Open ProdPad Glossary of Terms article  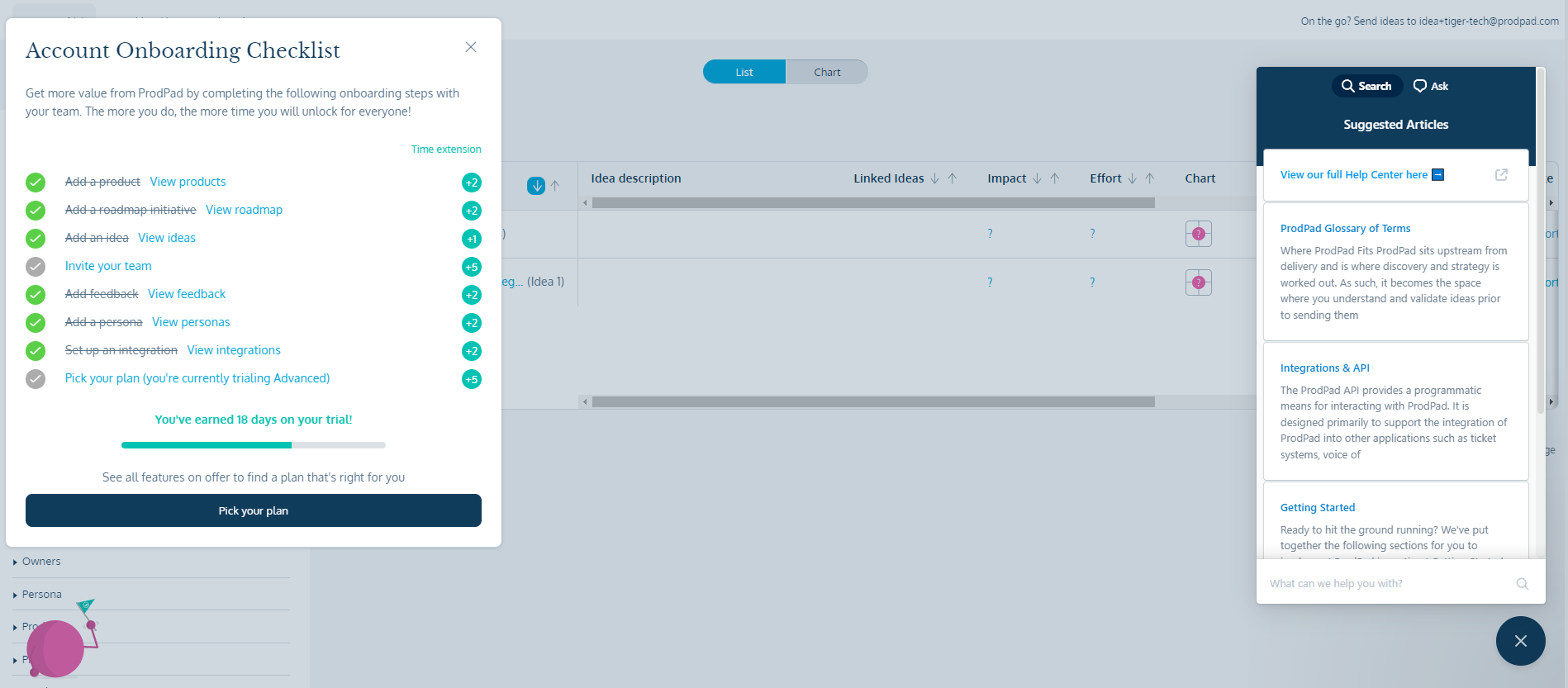[x=1345, y=229]
